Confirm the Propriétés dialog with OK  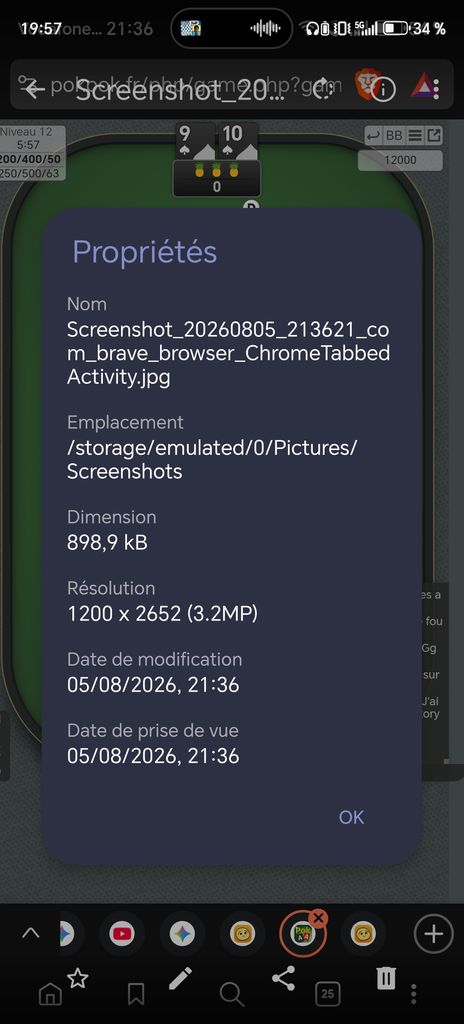[351, 817]
